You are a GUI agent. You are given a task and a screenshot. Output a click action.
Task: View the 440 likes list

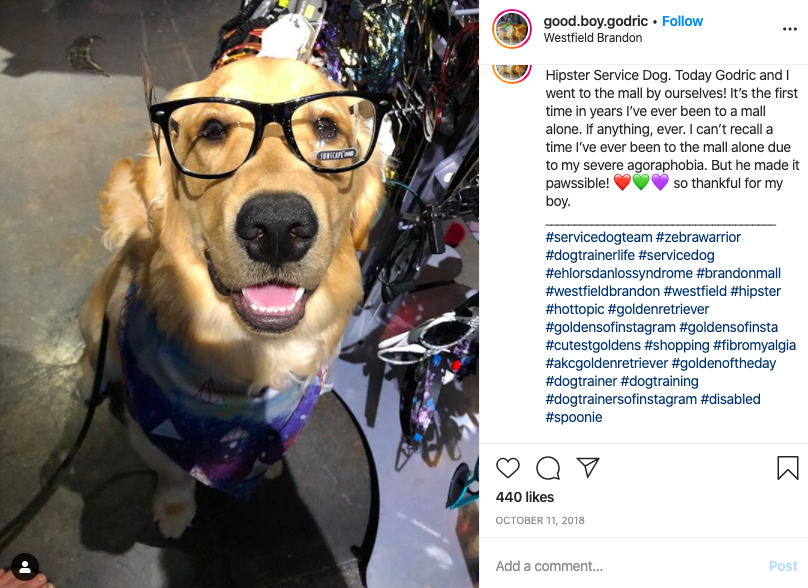click(525, 497)
